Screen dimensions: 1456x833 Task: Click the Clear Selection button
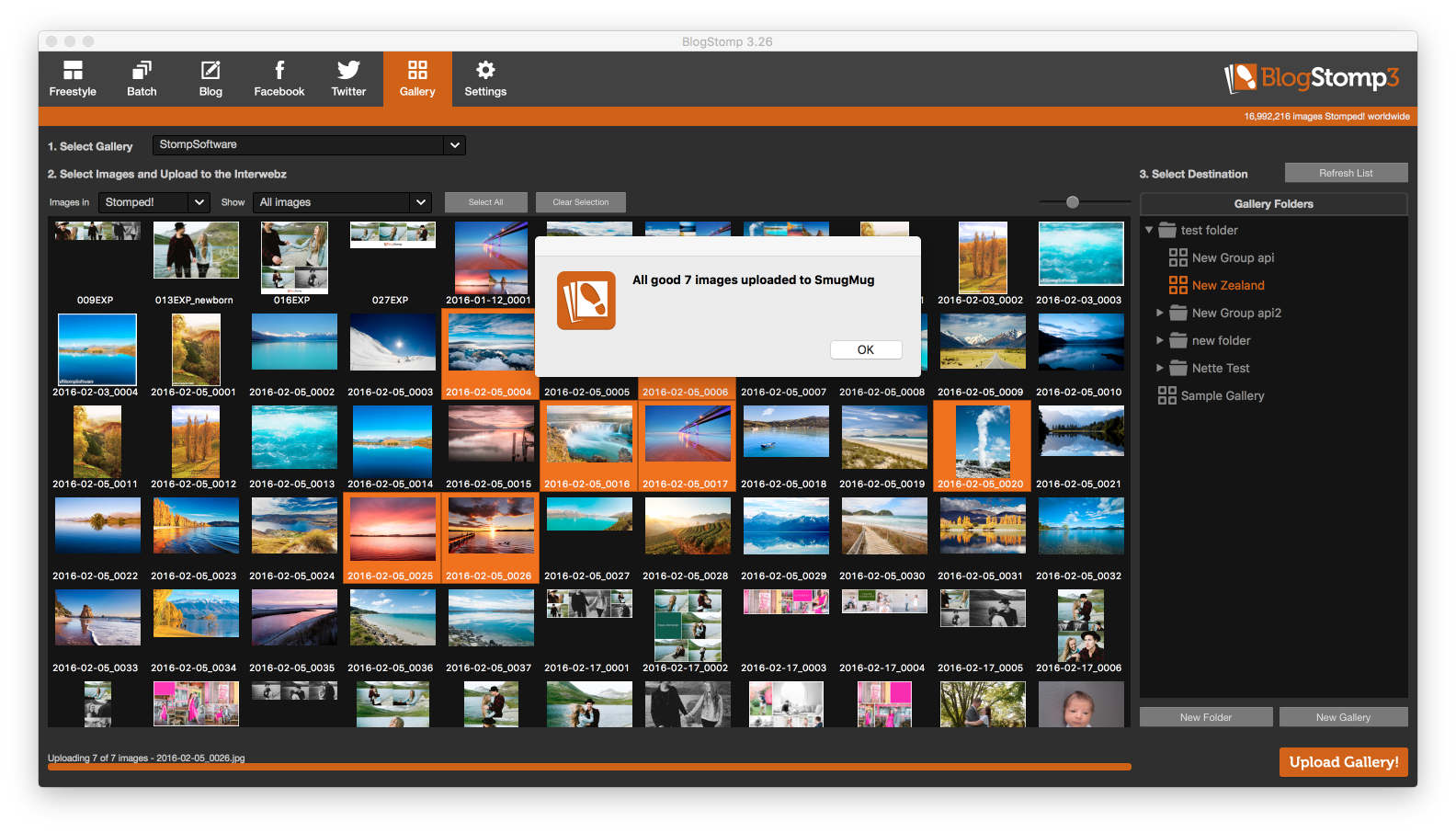tap(581, 202)
